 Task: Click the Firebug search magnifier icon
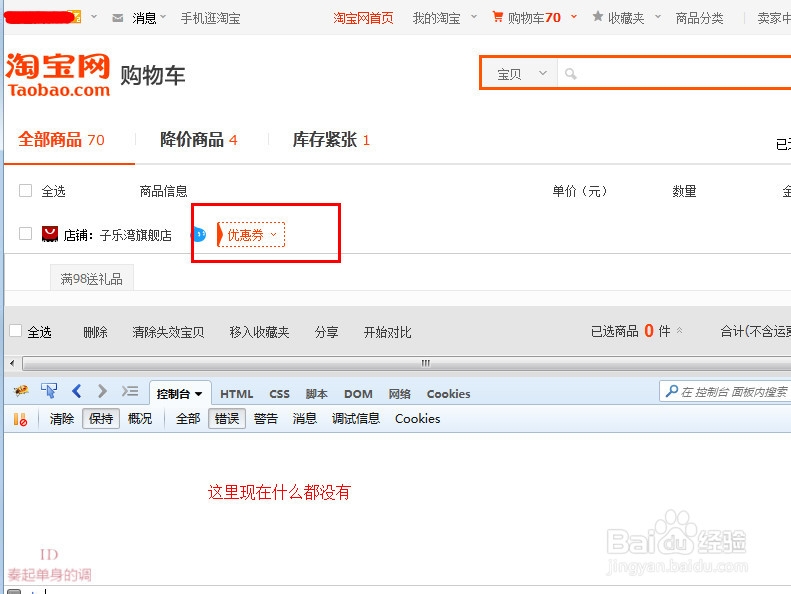(x=671, y=392)
